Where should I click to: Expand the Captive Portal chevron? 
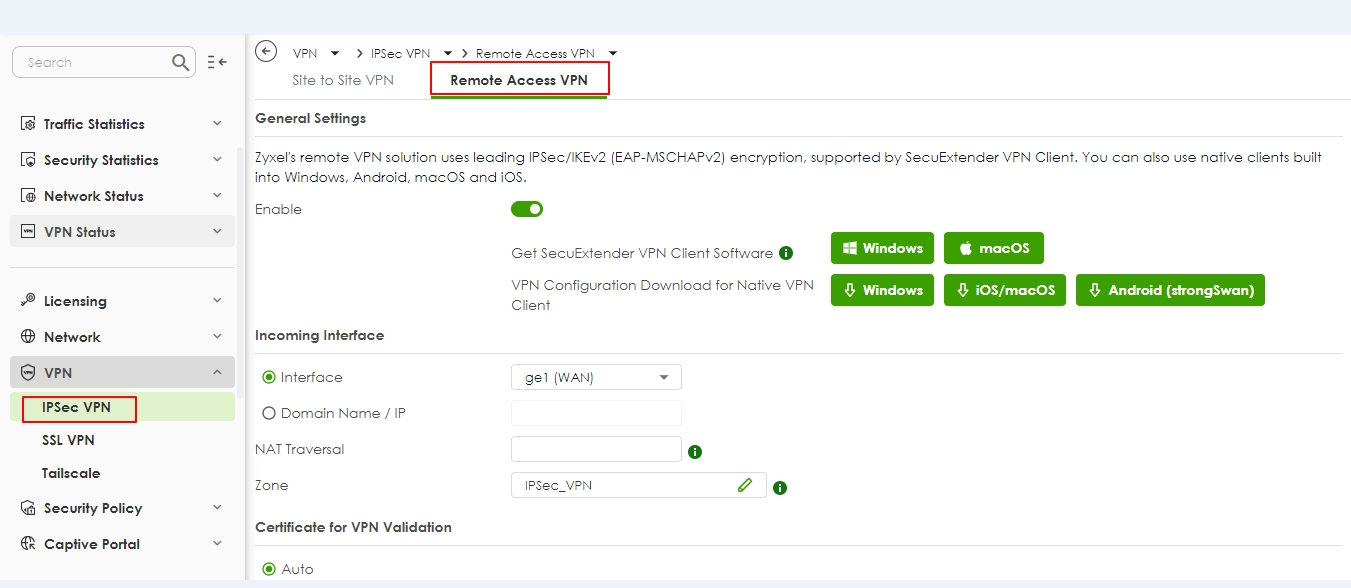[217, 544]
